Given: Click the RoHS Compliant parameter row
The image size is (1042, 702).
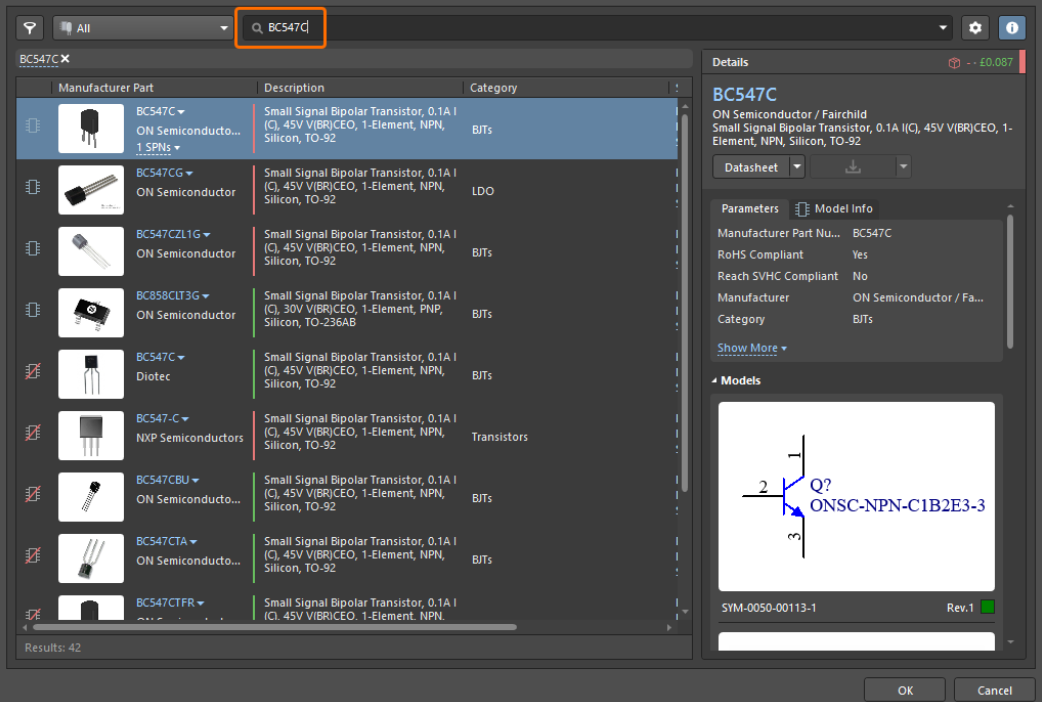Looking at the screenshot, I should click(857, 255).
